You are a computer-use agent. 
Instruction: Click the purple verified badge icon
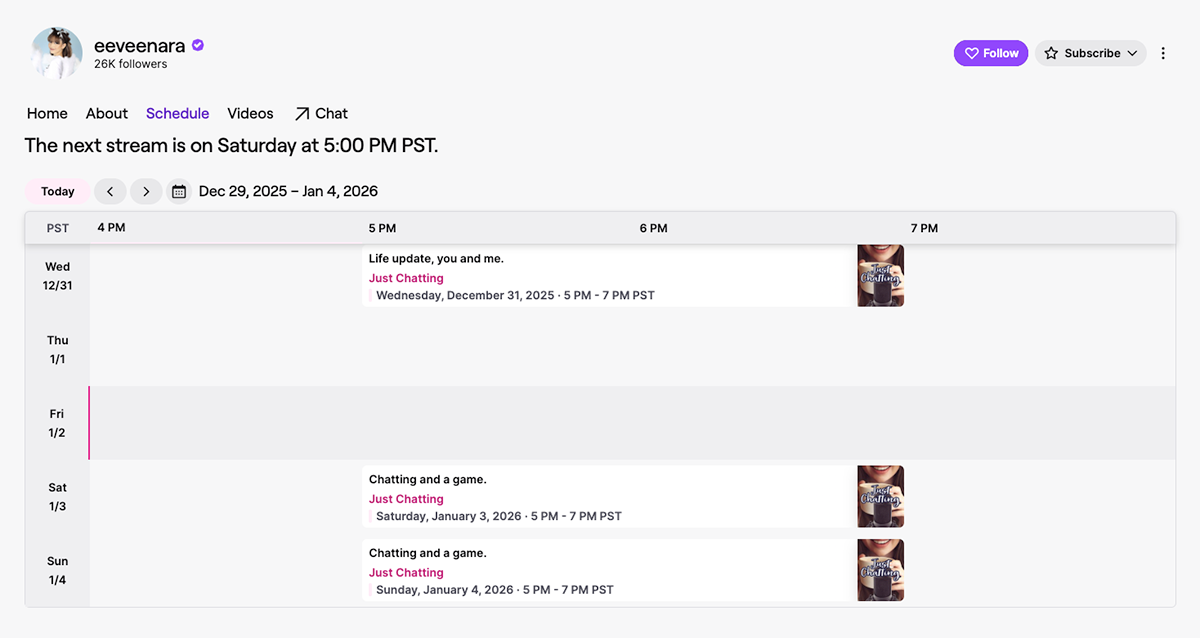(198, 45)
